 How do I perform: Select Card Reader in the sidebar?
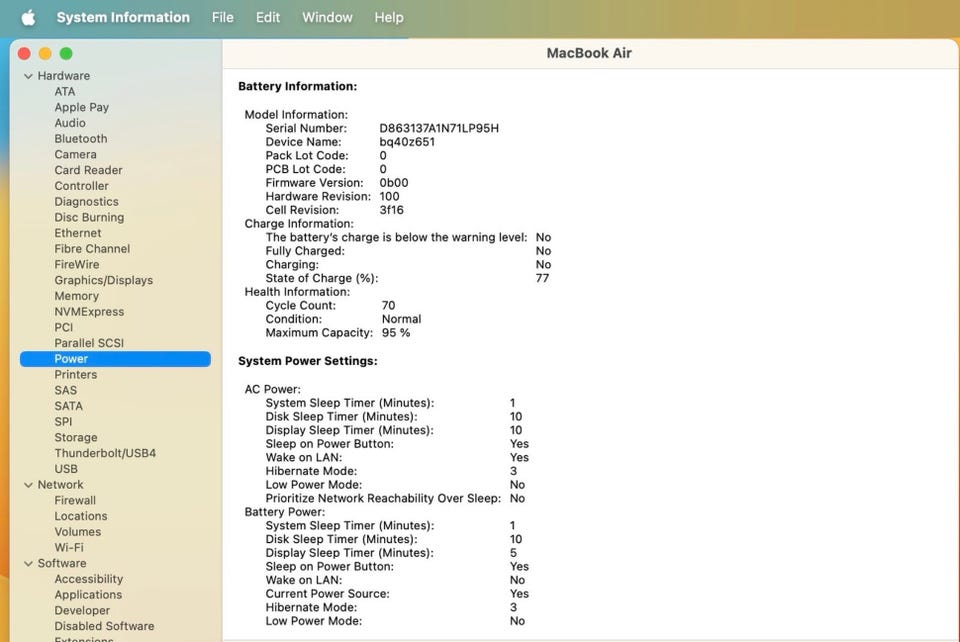(88, 170)
